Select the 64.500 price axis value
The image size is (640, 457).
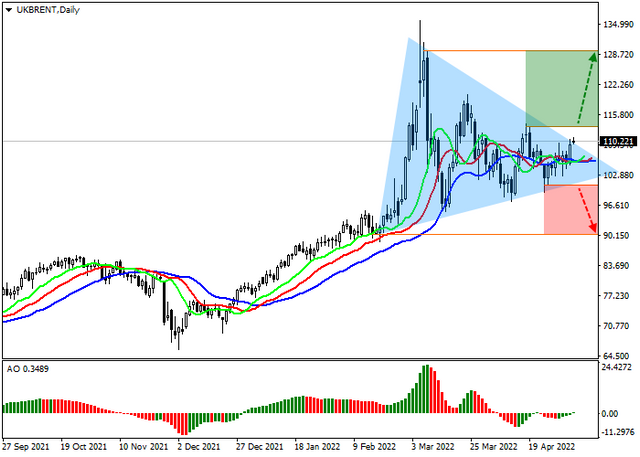tap(616, 356)
